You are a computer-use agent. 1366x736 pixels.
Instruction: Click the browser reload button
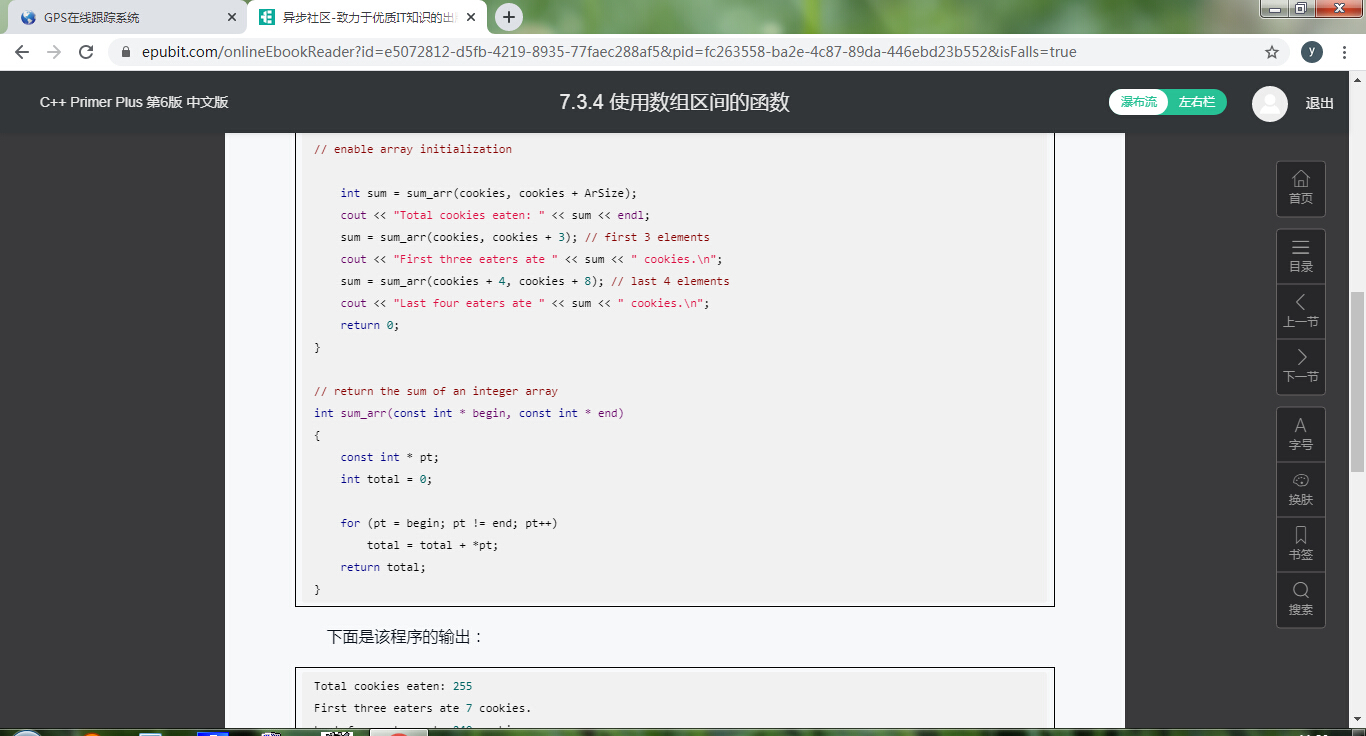[x=86, y=52]
